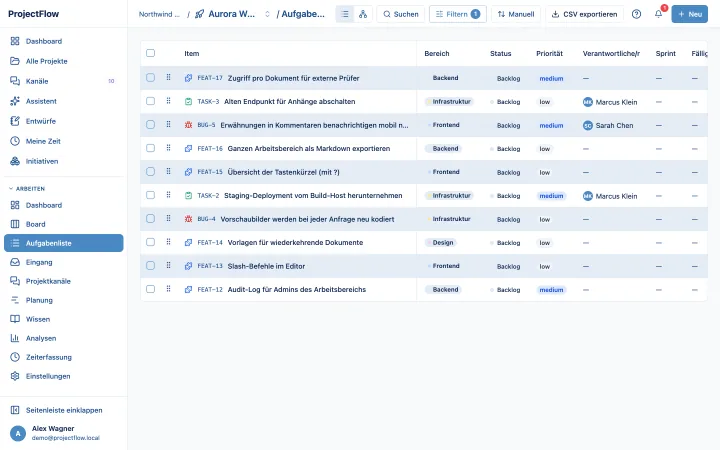Open Bereich Infrastruktur cell for TASK-3

449,101
